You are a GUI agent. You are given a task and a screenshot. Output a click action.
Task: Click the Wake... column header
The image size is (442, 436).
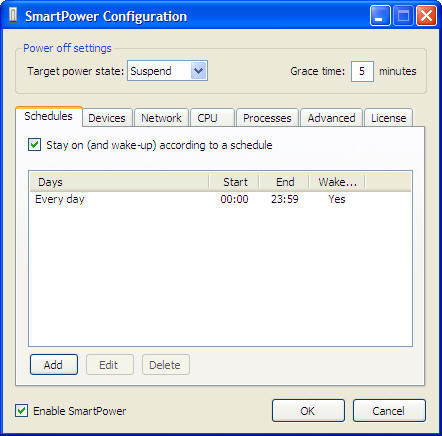(337, 182)
